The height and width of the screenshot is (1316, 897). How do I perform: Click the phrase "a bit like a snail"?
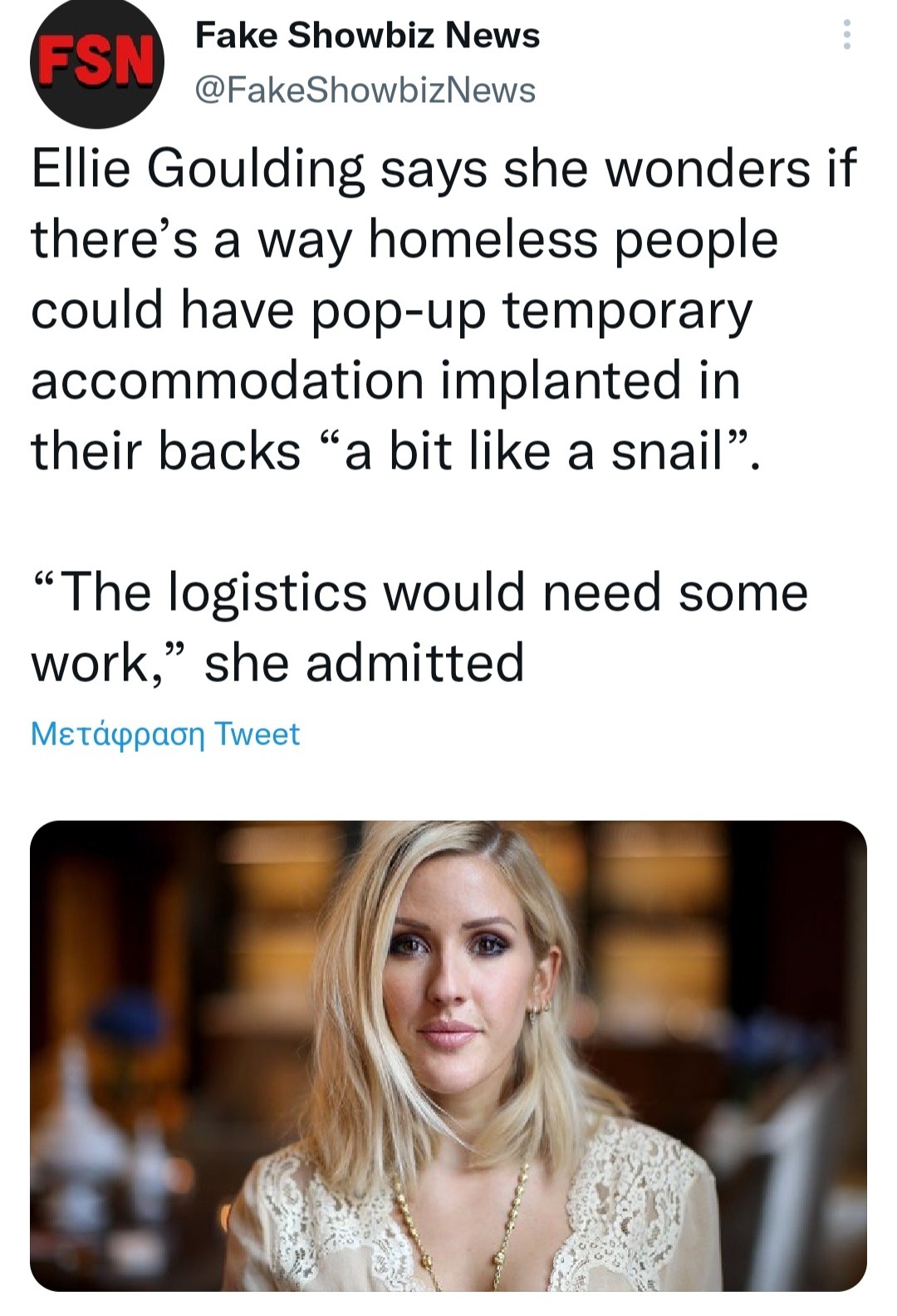click(x=534, y=453)
